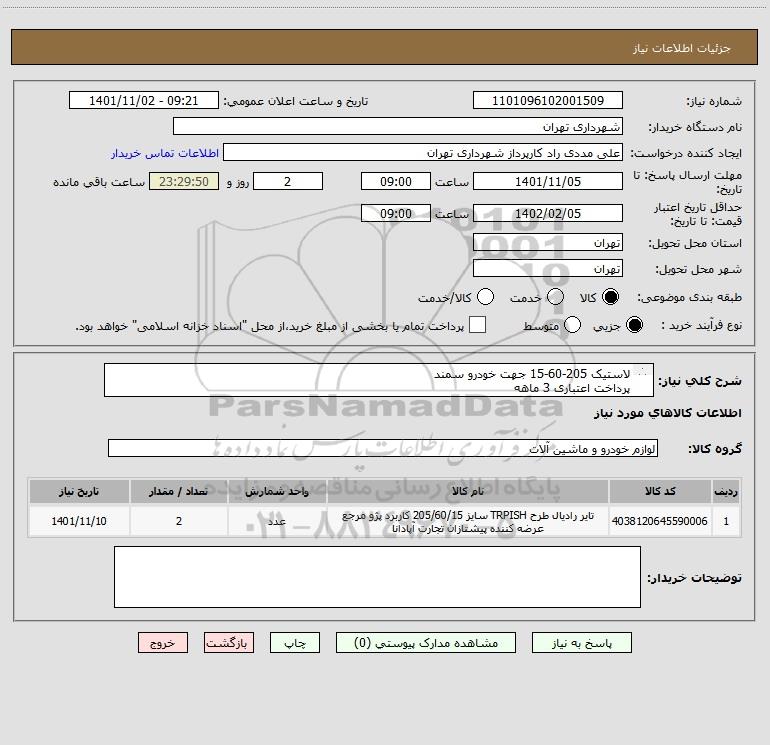The width and height of the screenshot is (770, 745).
Task: Click the توضیحات خریدار text area
Action: (378, 577)
